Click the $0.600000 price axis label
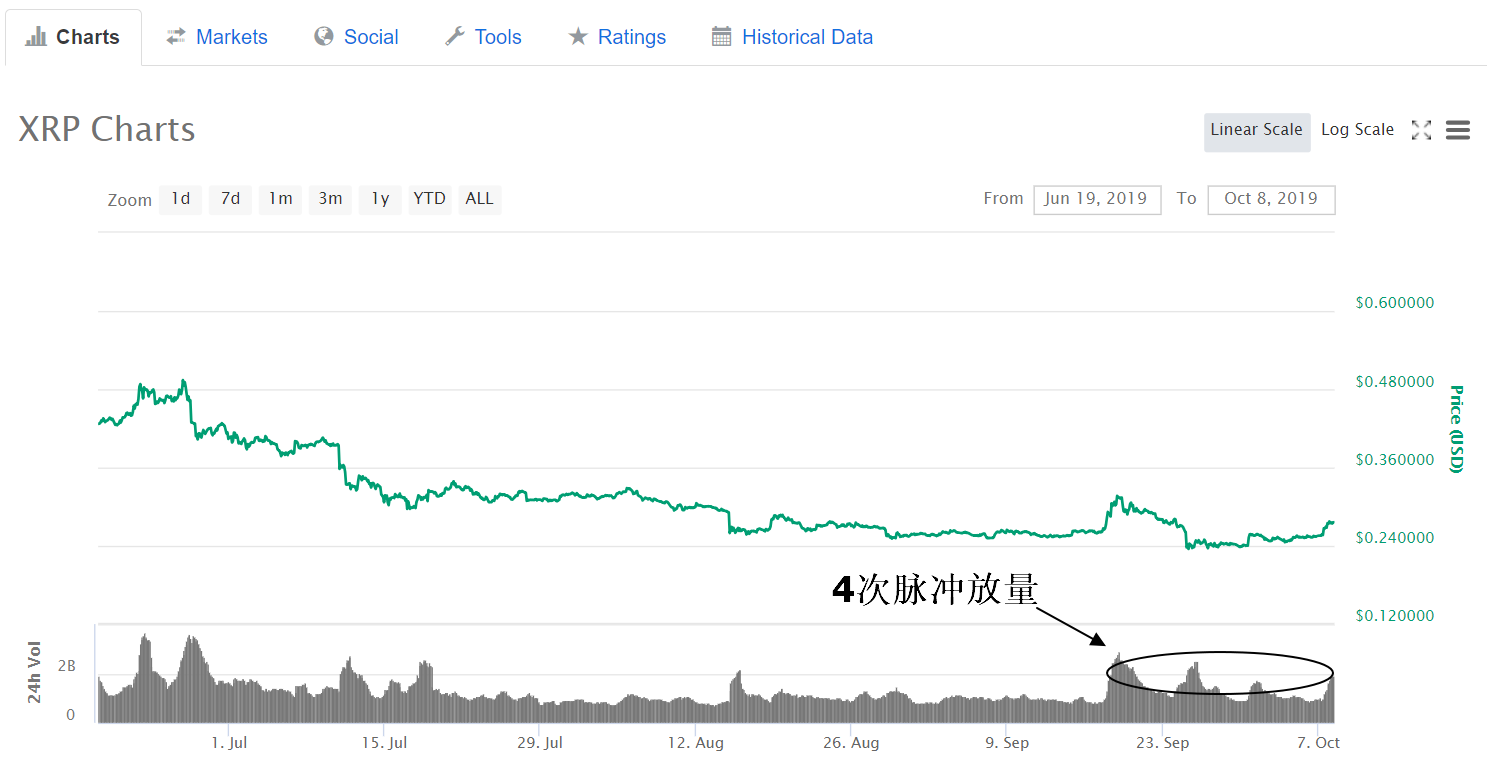 1395,303
